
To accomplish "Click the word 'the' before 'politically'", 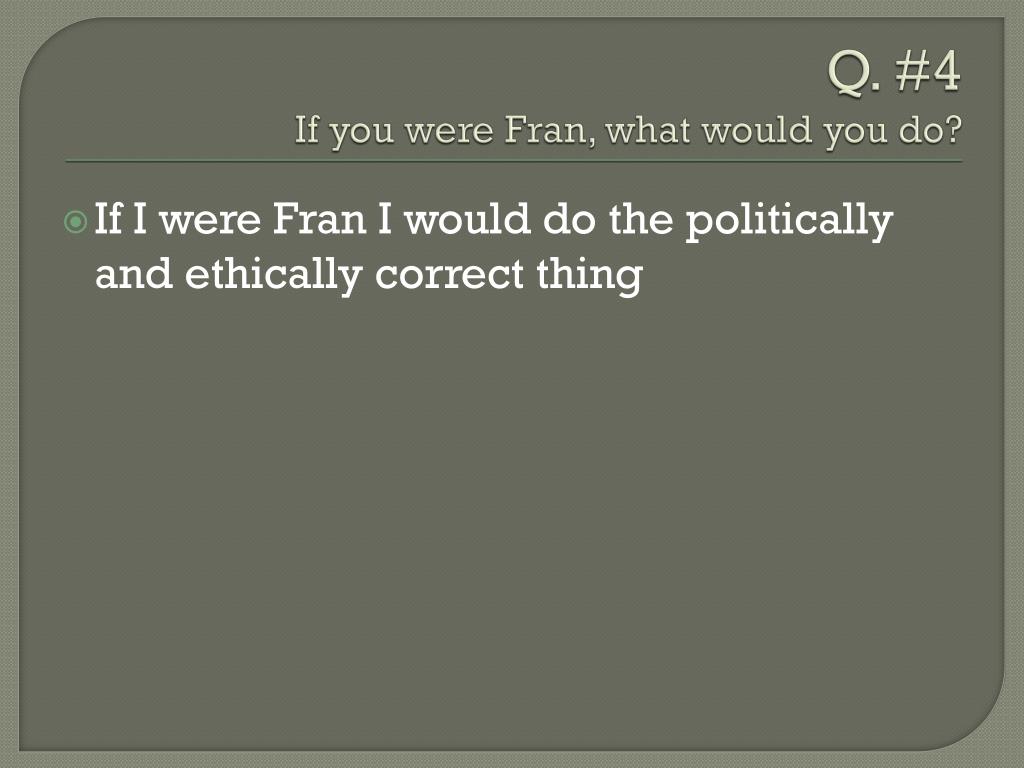I will click(641, 219).
